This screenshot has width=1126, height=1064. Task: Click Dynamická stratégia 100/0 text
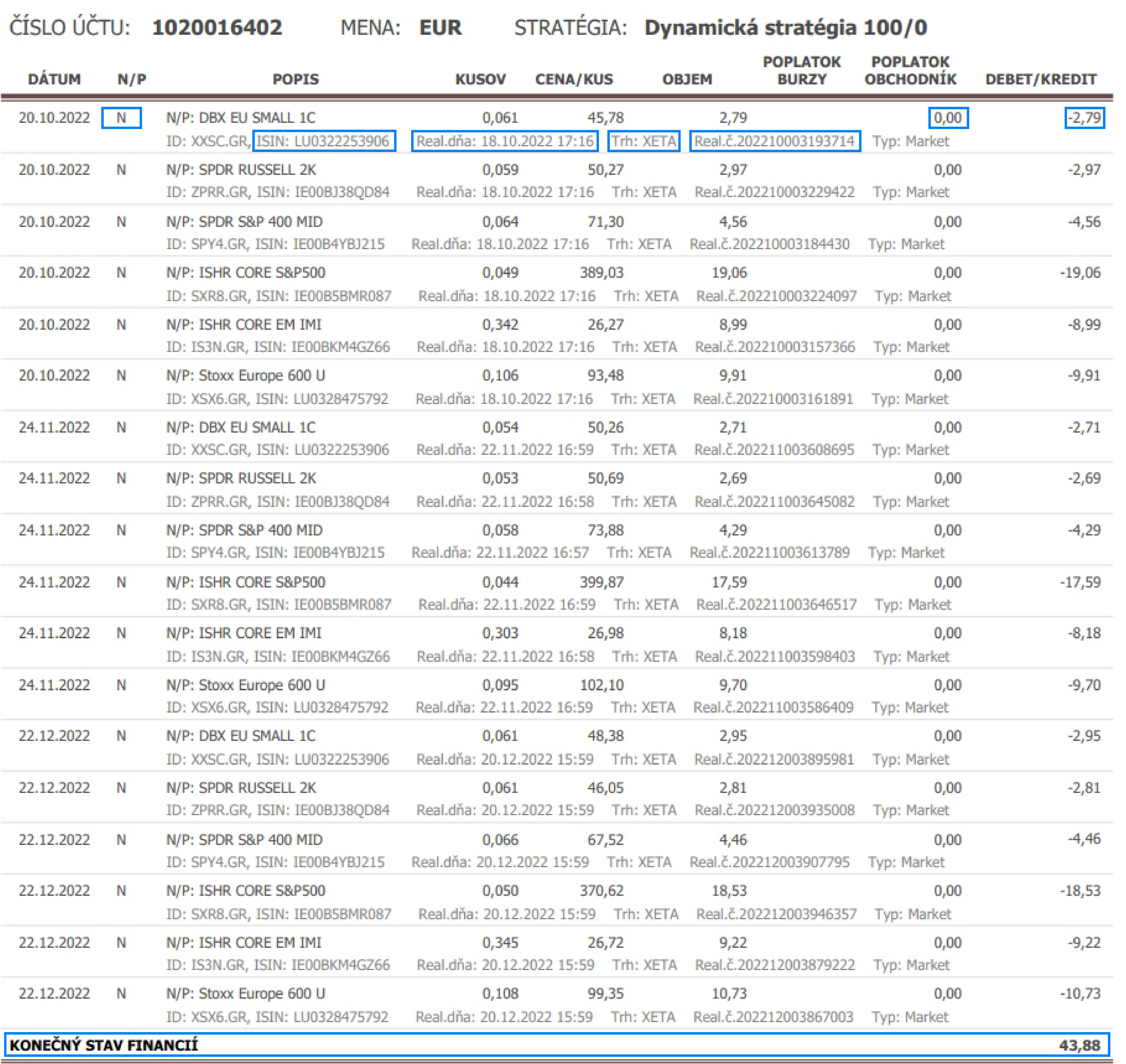[785, 28]
